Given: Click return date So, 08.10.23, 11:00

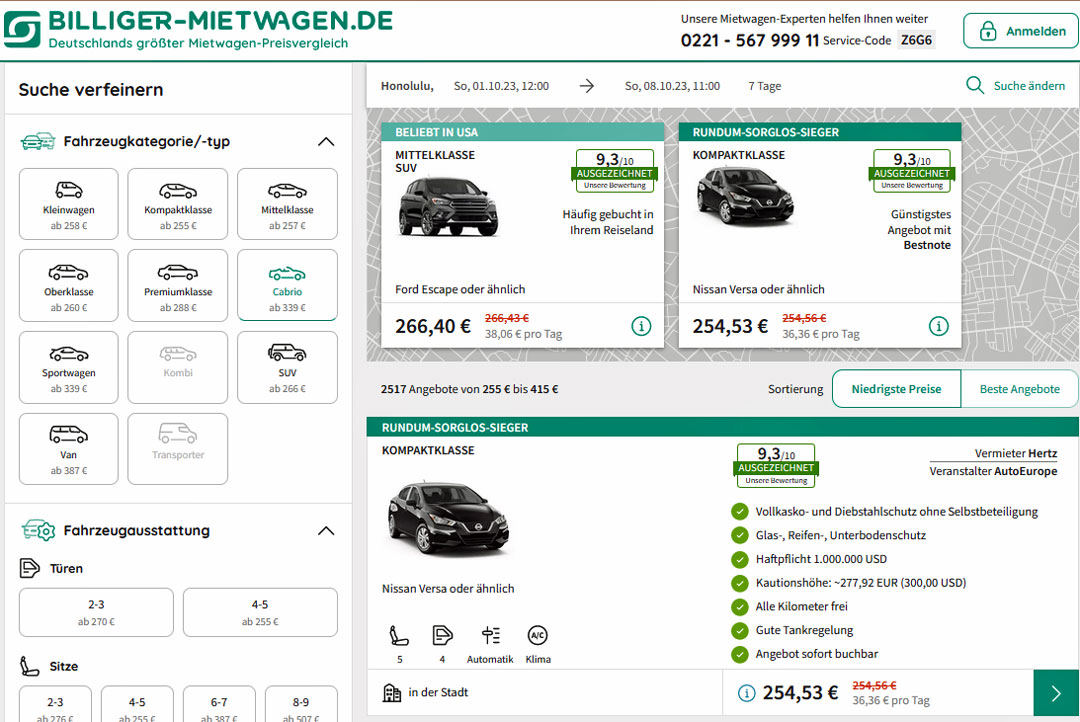Looking at the screenshot, I should coord(672,86).
